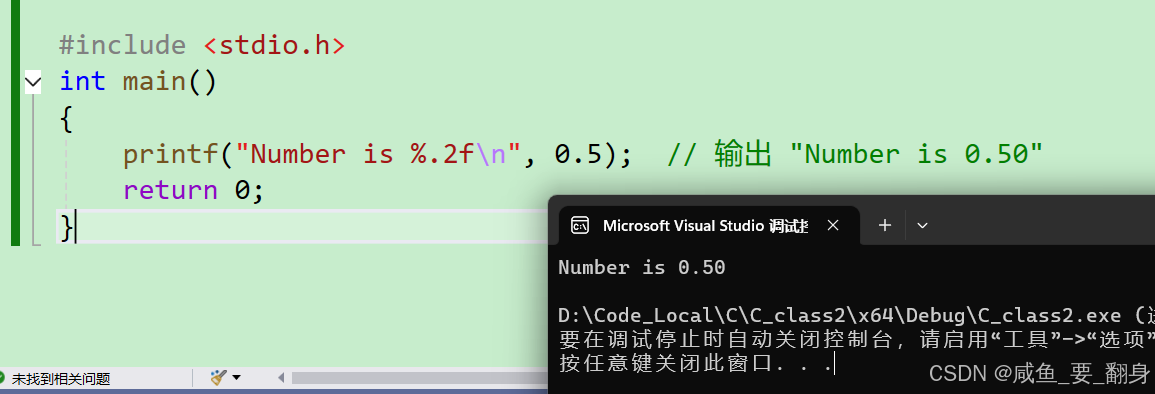Click the no issues found status indicator
Viewport: 1155px width, 394px height.
coord(55,379)
